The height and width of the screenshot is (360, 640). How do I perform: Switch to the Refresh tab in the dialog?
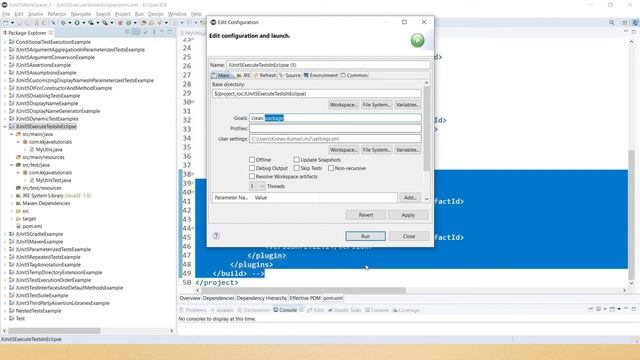[265, 76]
